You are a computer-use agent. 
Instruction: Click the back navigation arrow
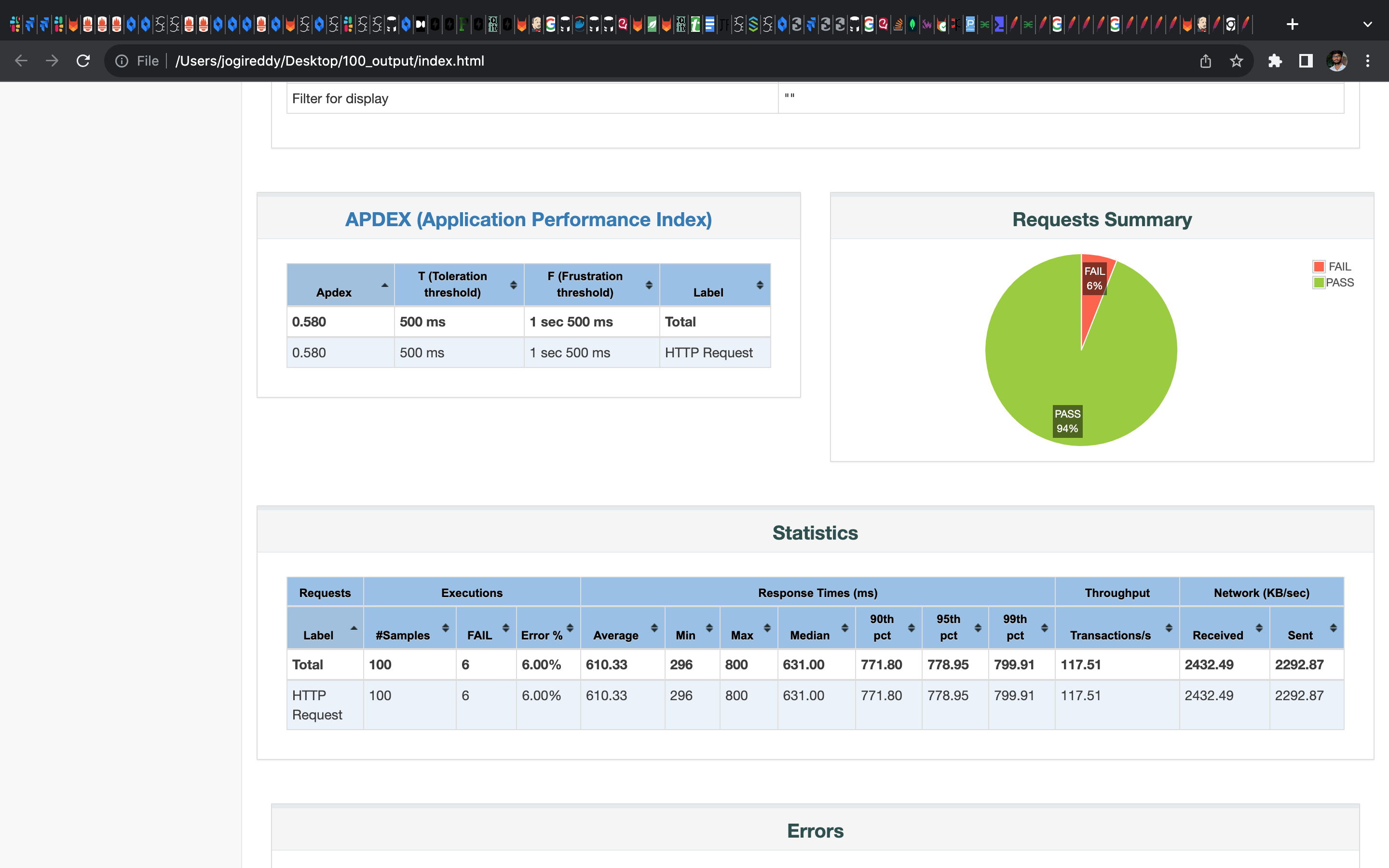pyautogui.click(x=21, y=61)
